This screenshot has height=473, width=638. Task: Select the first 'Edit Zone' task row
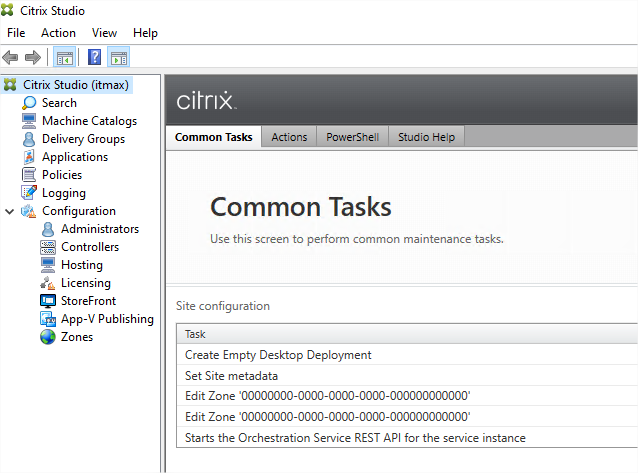pos(407,396)
